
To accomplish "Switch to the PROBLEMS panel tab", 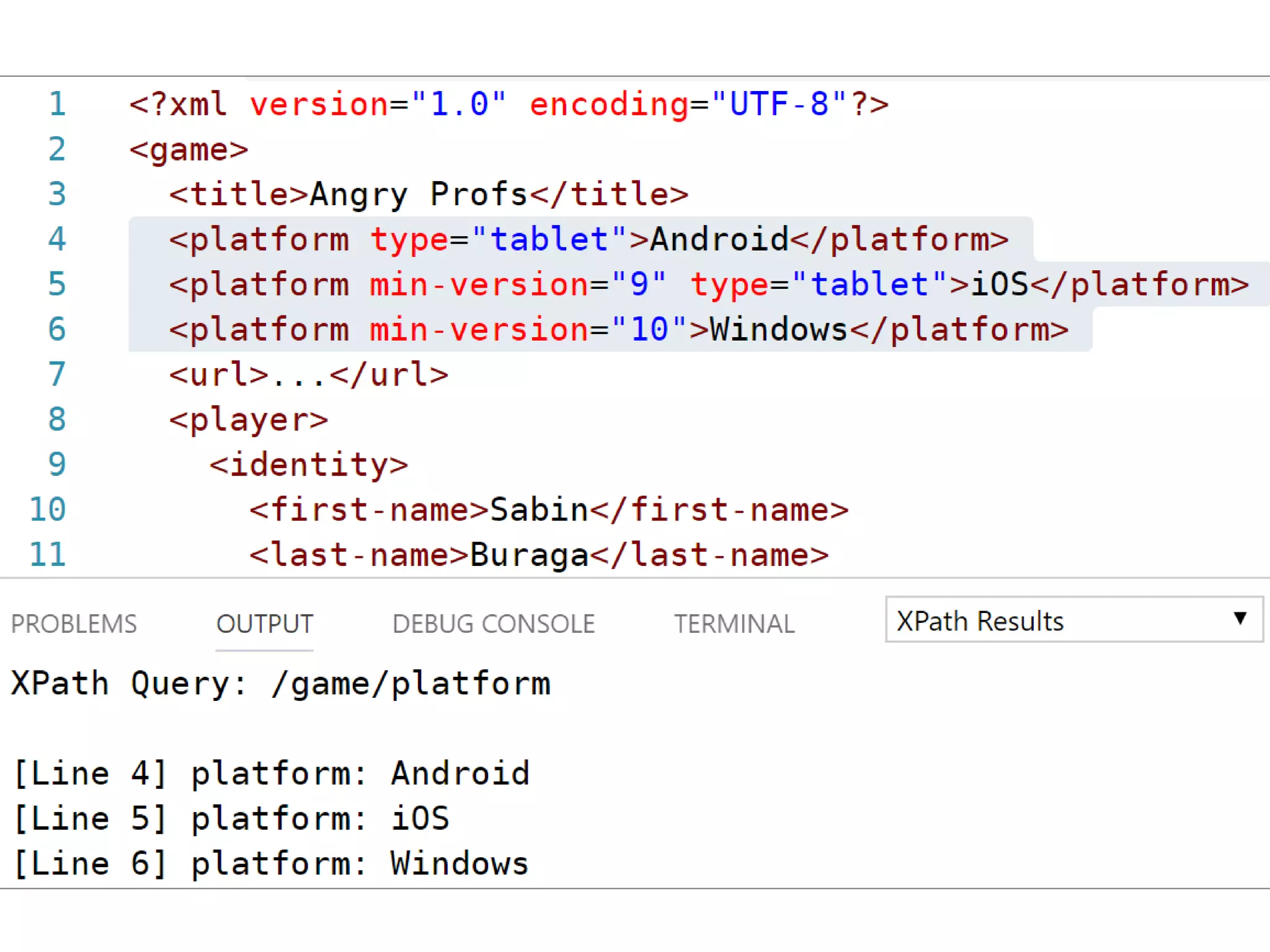I will [74, 624].
